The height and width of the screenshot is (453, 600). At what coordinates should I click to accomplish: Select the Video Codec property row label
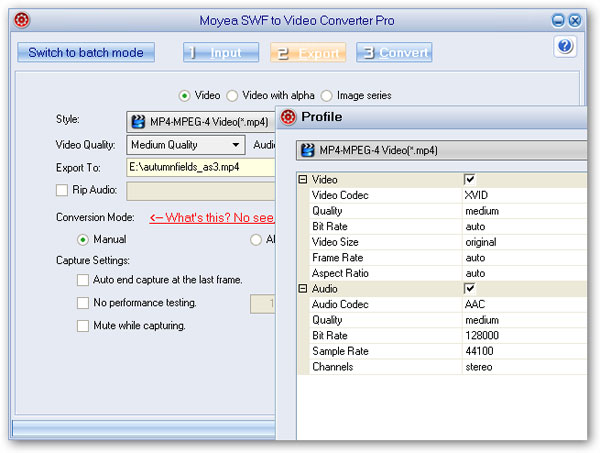pos(340,195)
